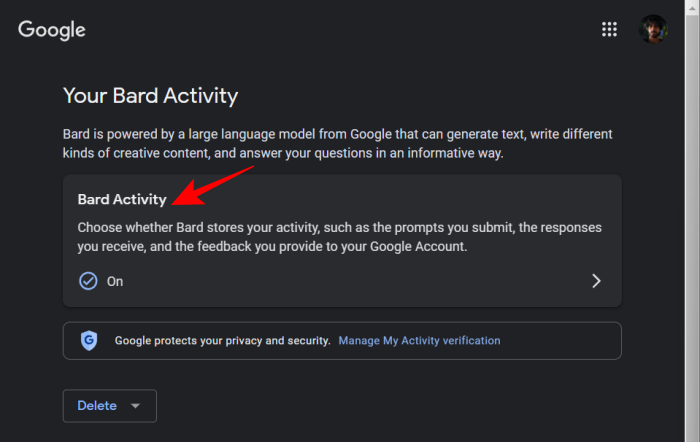Click the scrollbar up arrow
The height and width of the screenshot is (442, 700).
(692, 8)
